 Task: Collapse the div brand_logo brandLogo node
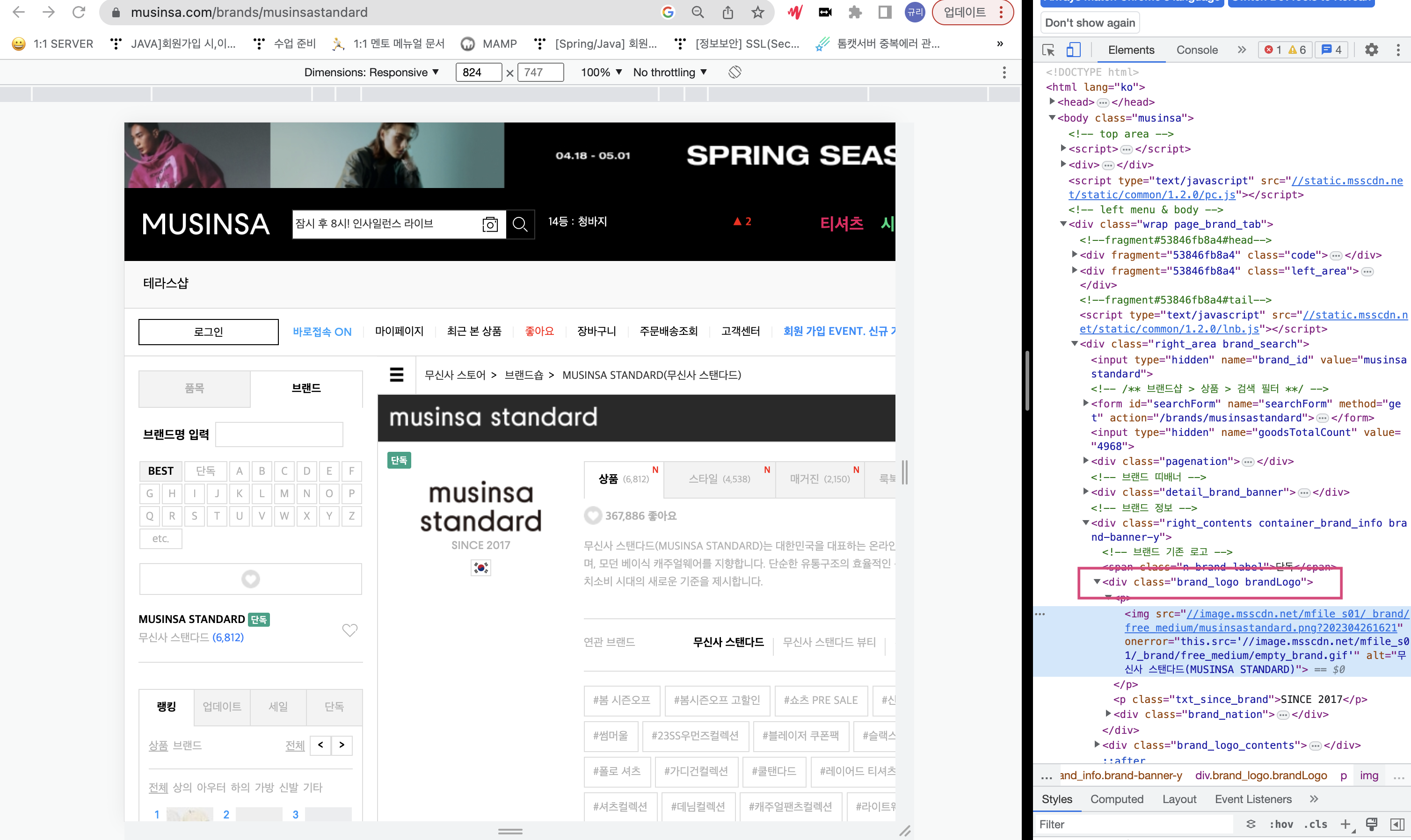coord(1097,581)
